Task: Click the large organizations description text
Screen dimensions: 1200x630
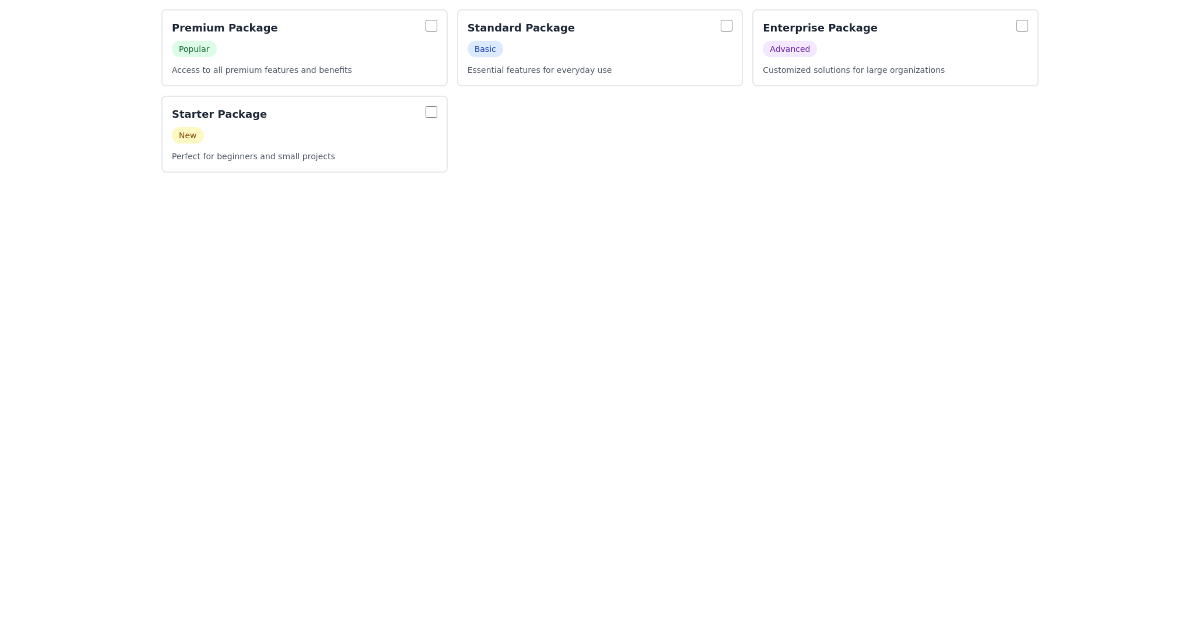Action: [853, 70]
